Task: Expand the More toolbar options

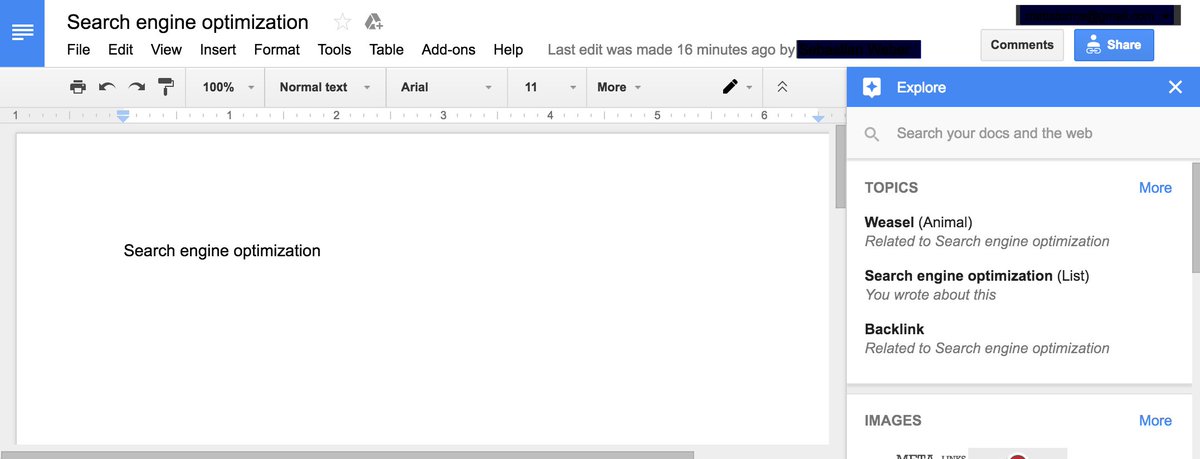Action: pyautogui.click(x=619, y=87)
